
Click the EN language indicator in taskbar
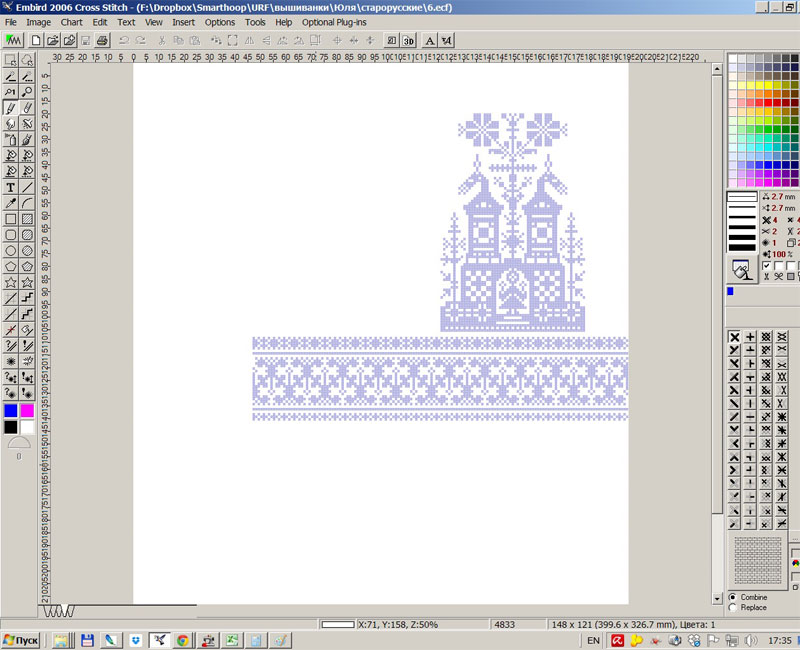593,639
